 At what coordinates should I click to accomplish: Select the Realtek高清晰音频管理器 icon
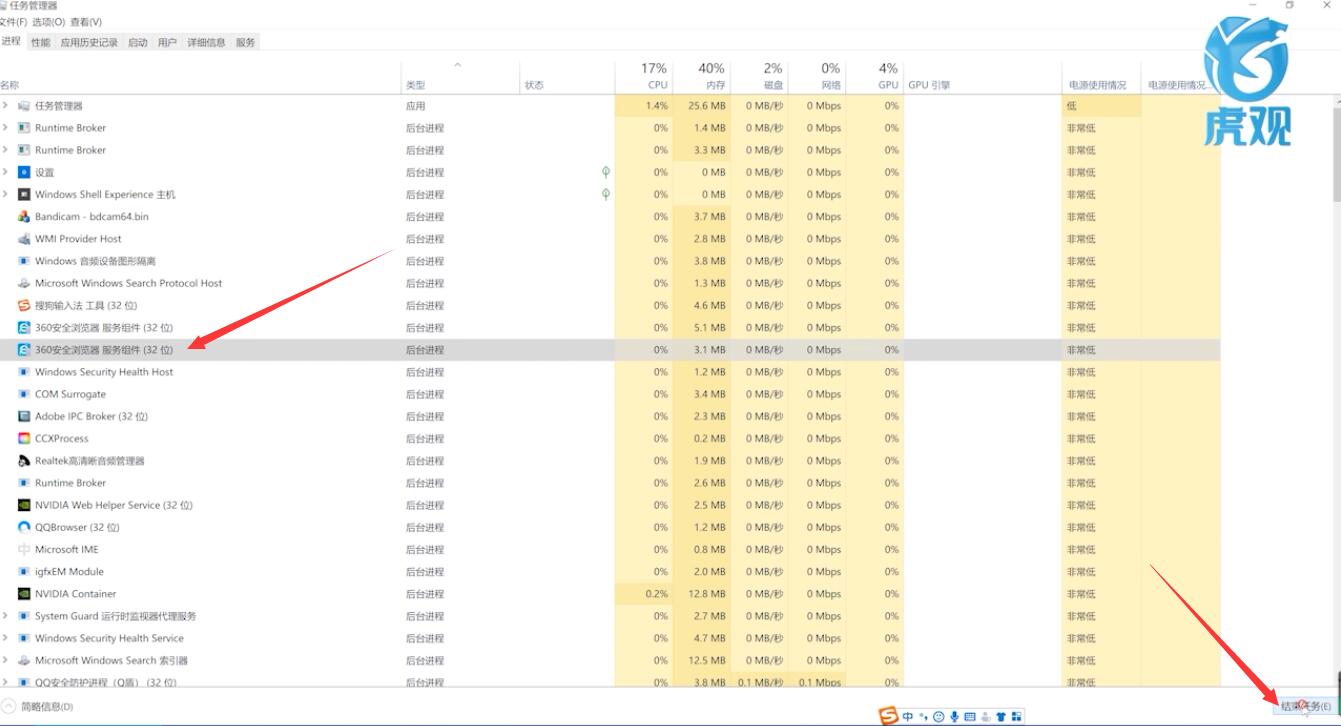[x=24, y=461]
